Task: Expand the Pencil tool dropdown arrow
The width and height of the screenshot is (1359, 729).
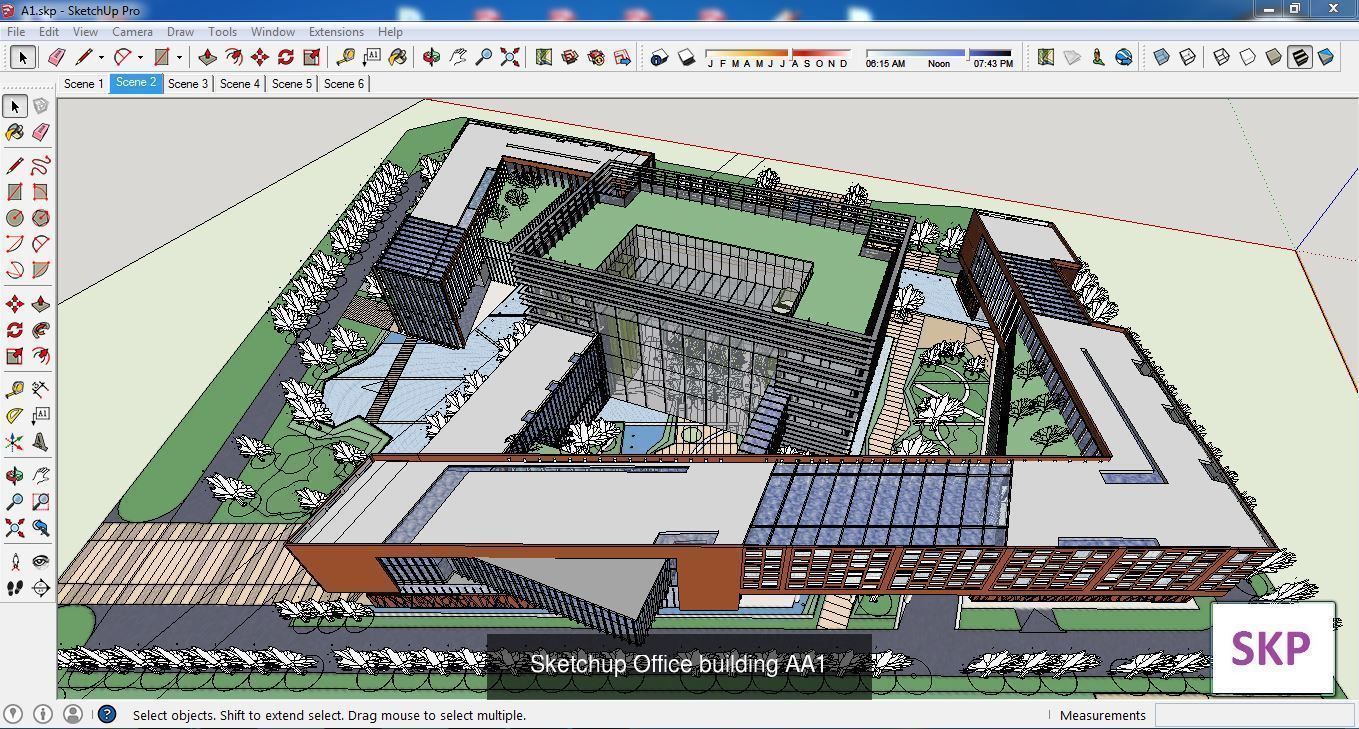Action: pyautogui.click(x=101, y=57)
